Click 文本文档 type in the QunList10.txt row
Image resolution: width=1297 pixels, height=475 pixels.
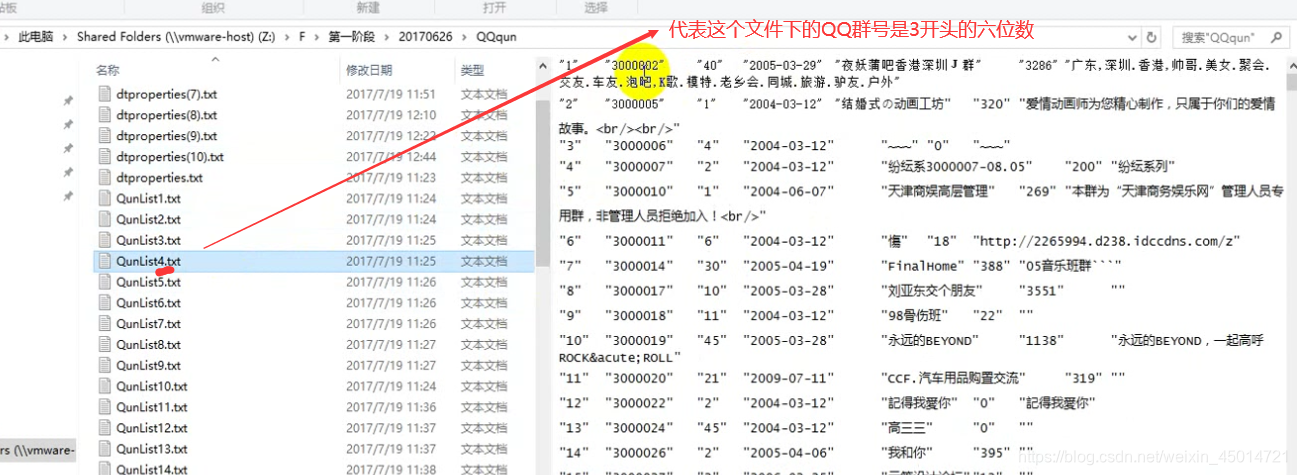484,386
